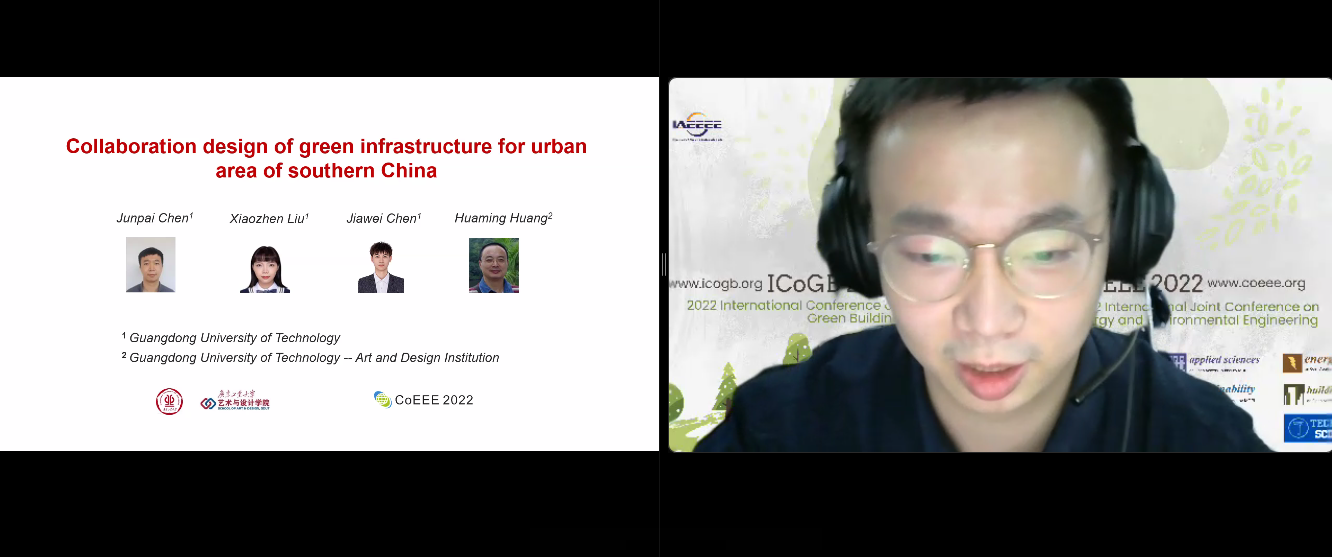Click the first Guangdong University of Technology affiliation
This screenshot has width=1332, height=557.
234,338
